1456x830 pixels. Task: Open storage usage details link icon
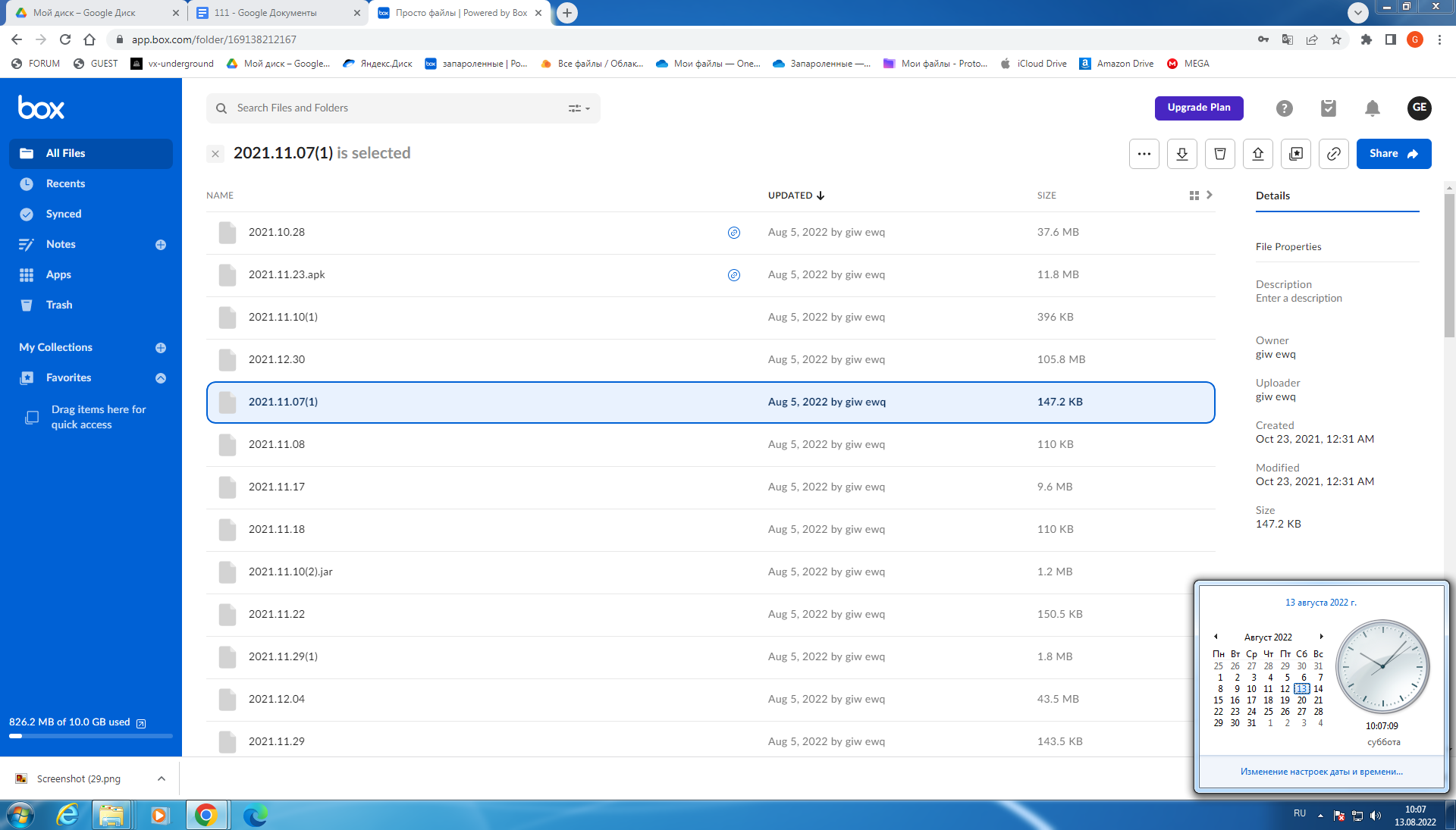tap(140, 723)
